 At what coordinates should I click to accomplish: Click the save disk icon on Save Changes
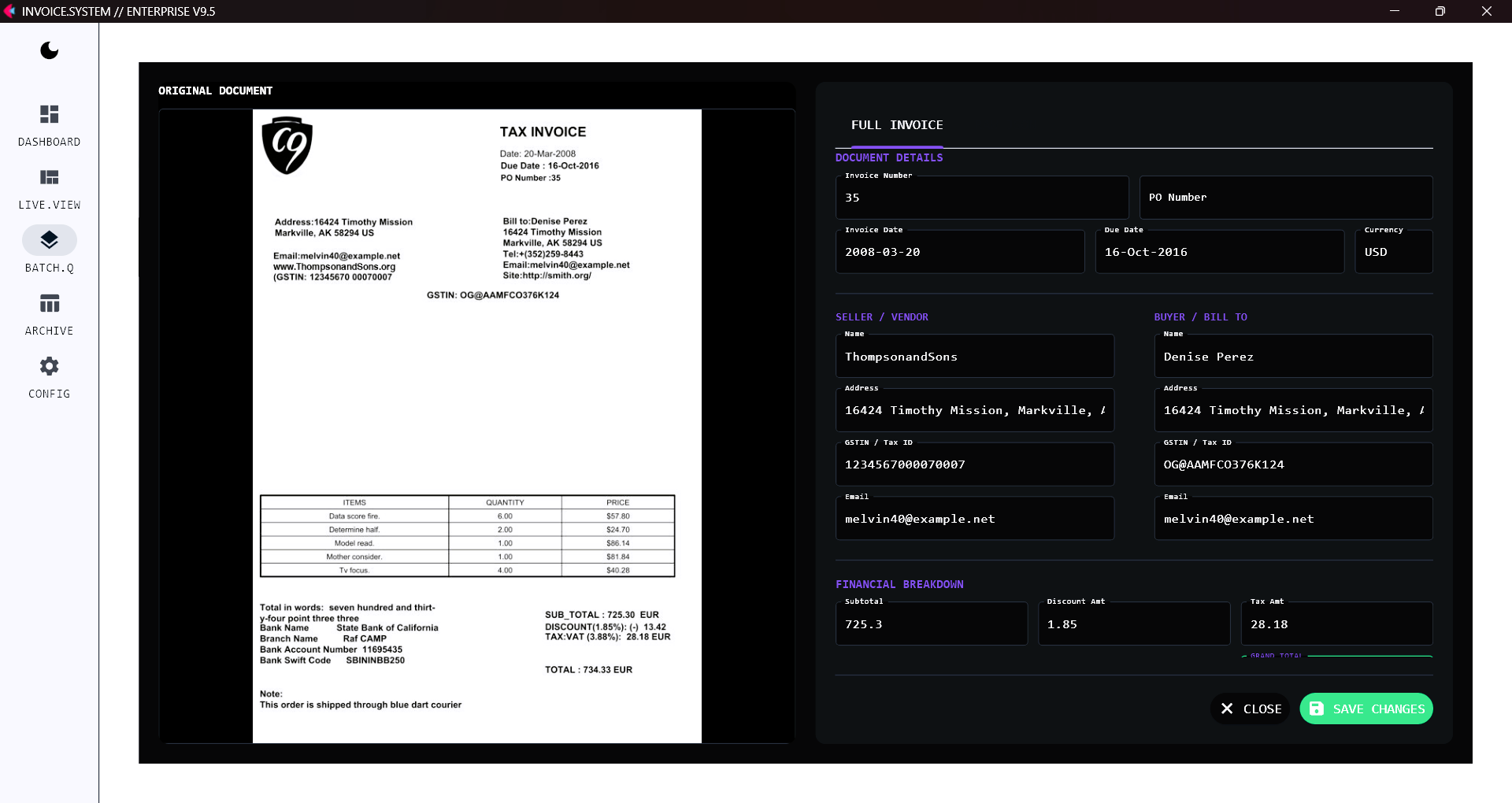[1317, 709]
